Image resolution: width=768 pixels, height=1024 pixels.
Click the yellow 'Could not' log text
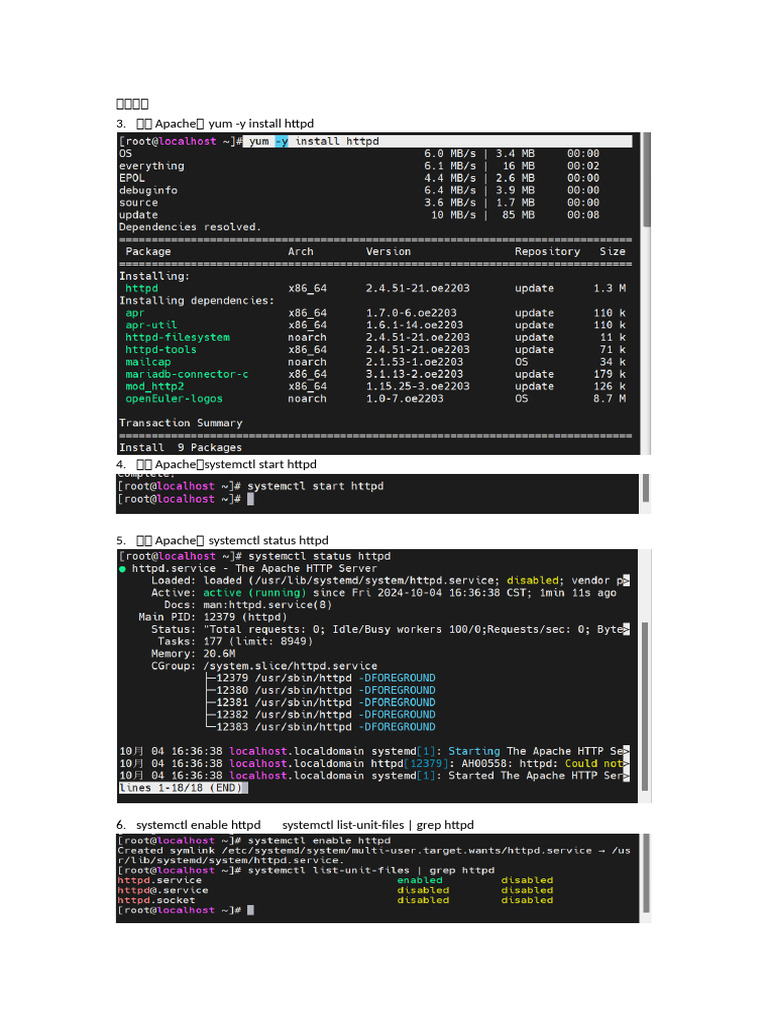tap(594, 763)
